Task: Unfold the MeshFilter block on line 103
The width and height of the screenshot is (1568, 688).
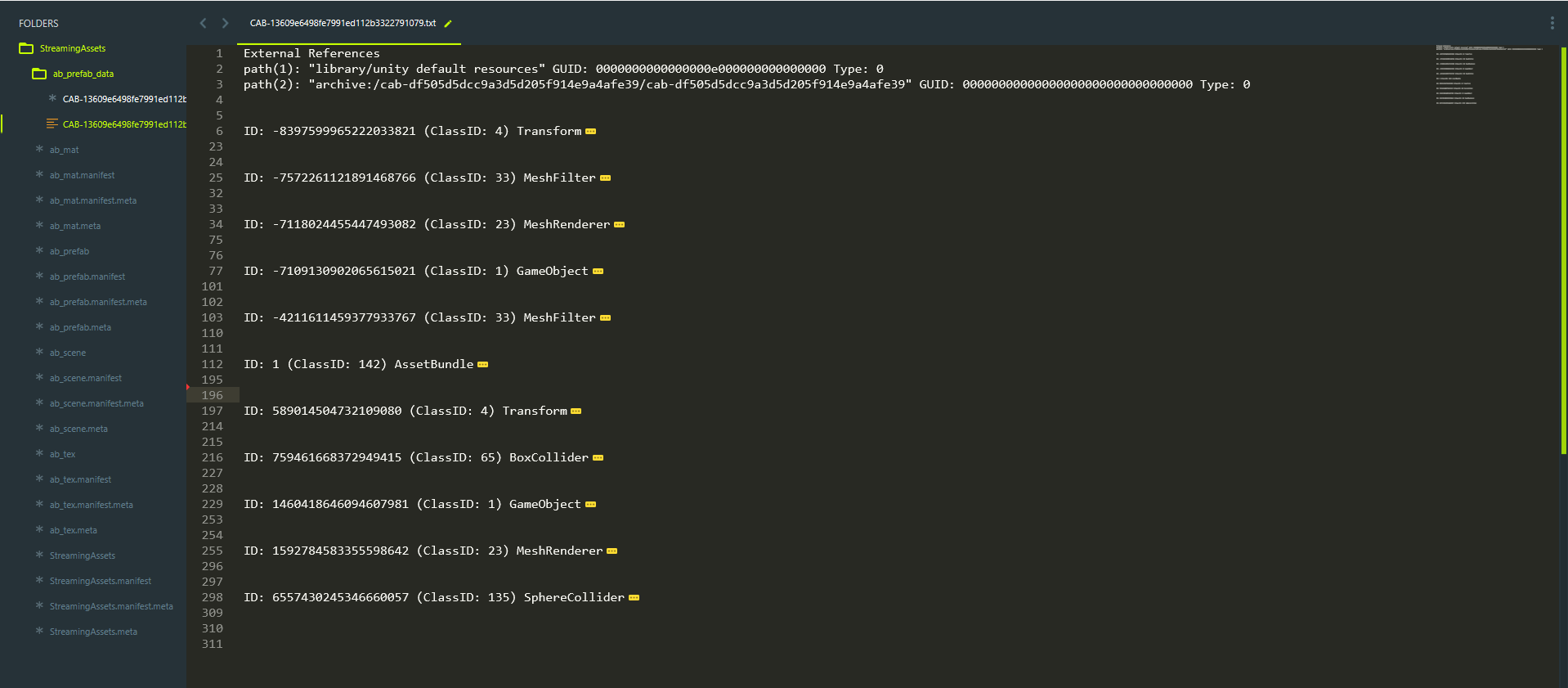Action: (x=605, y=318)
